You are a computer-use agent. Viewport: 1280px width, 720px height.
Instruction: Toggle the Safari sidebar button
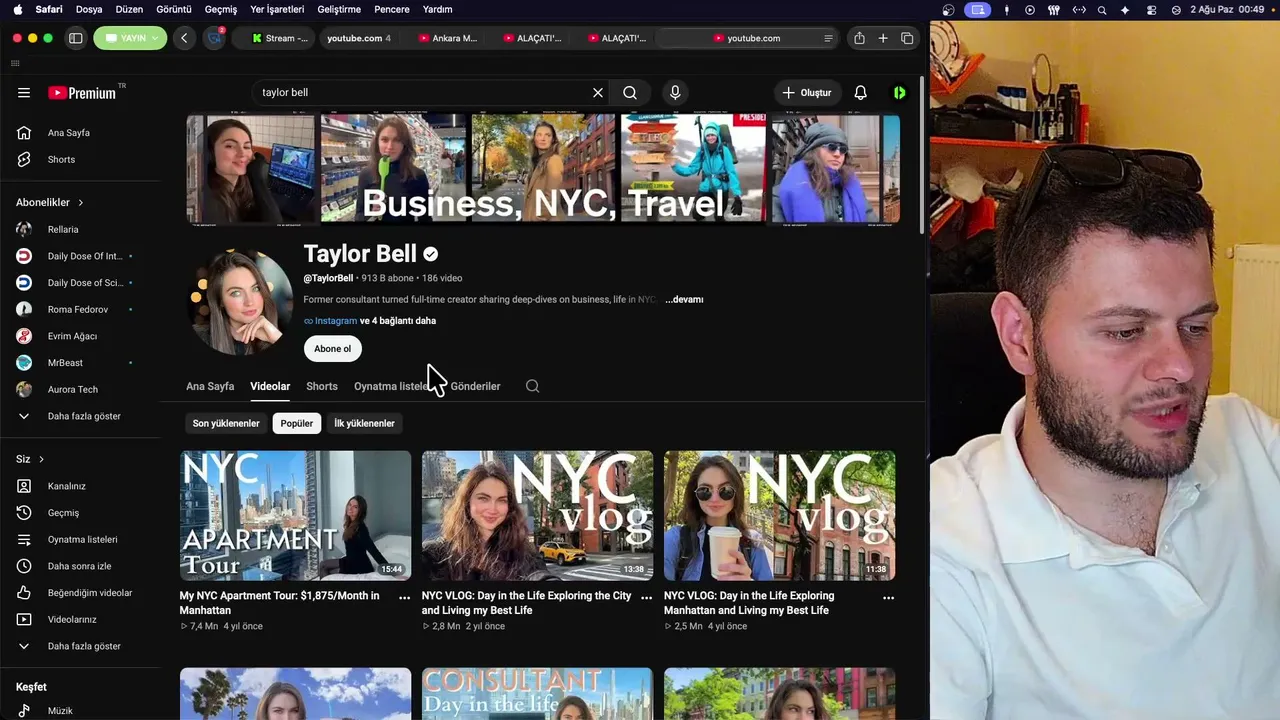coord(75,38)
